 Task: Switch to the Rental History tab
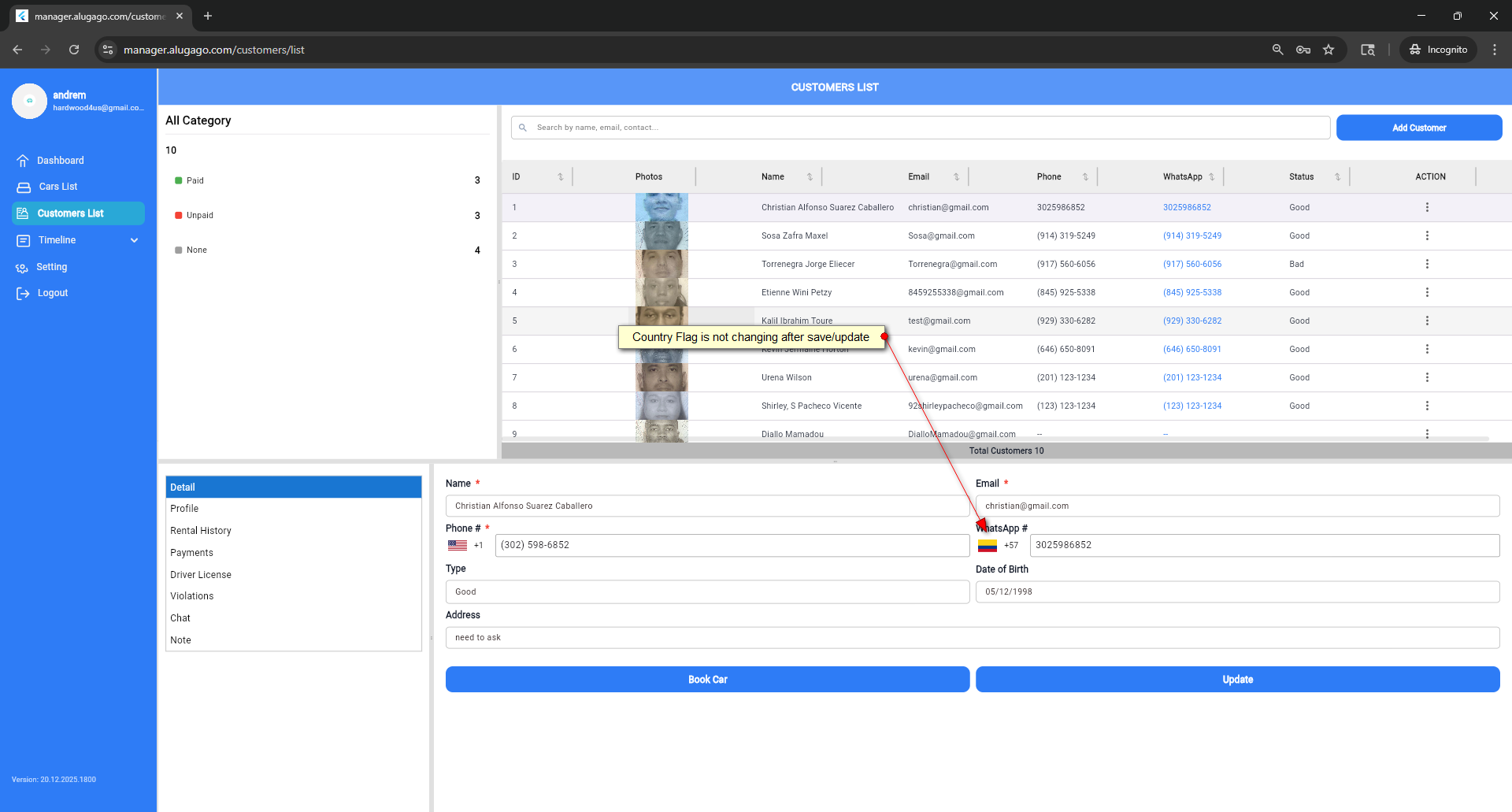201,531
